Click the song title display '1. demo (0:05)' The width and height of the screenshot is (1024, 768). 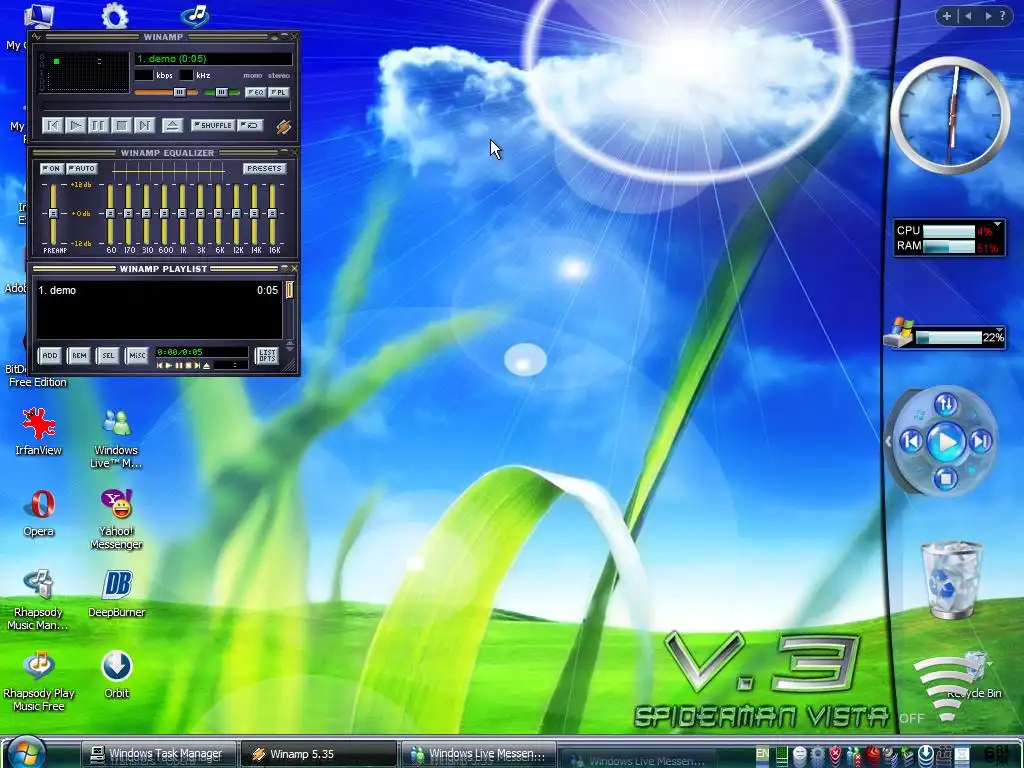coord(213,59)
